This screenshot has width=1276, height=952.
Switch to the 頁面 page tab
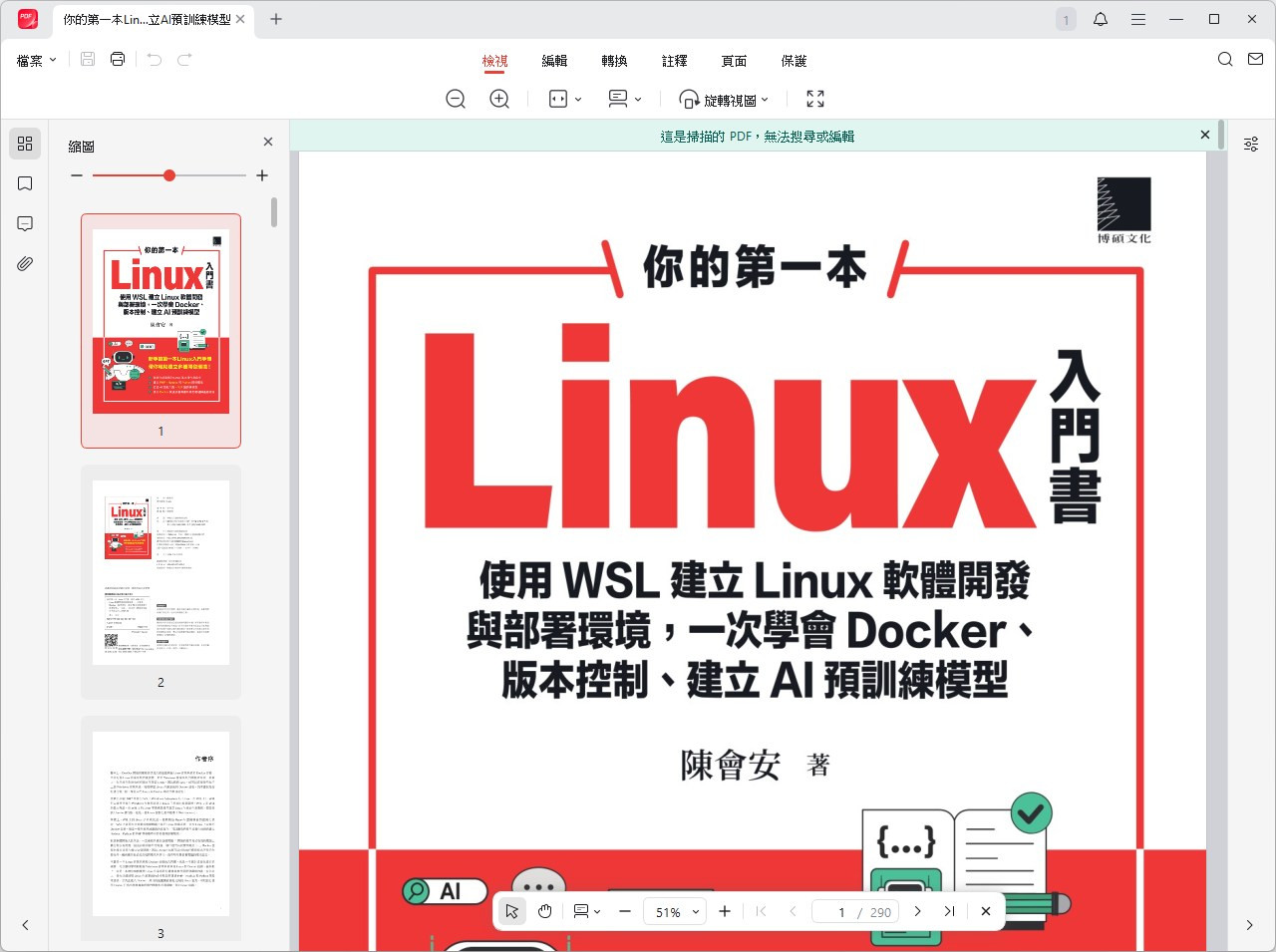[734, 61]
